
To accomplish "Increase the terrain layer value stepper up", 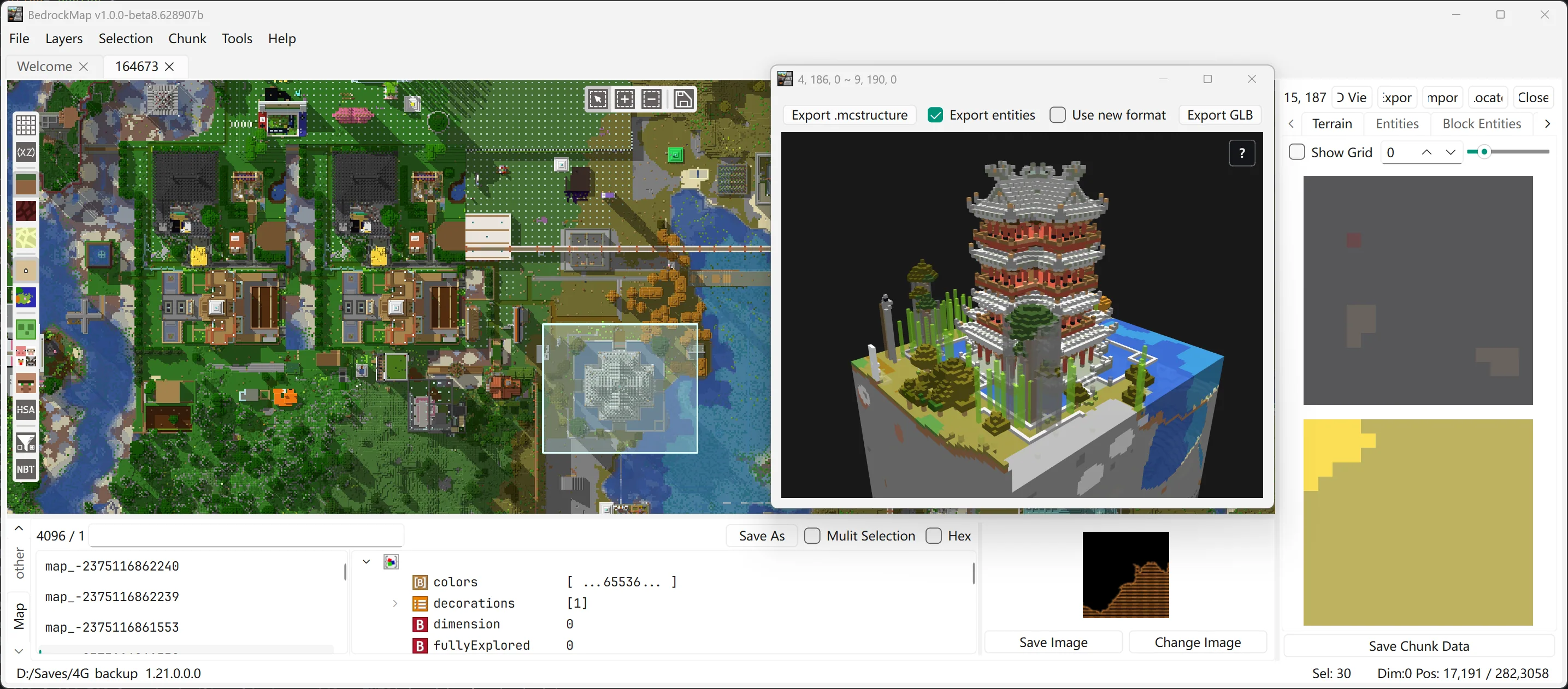I will pyautogui.click(x=1426, y=153).
